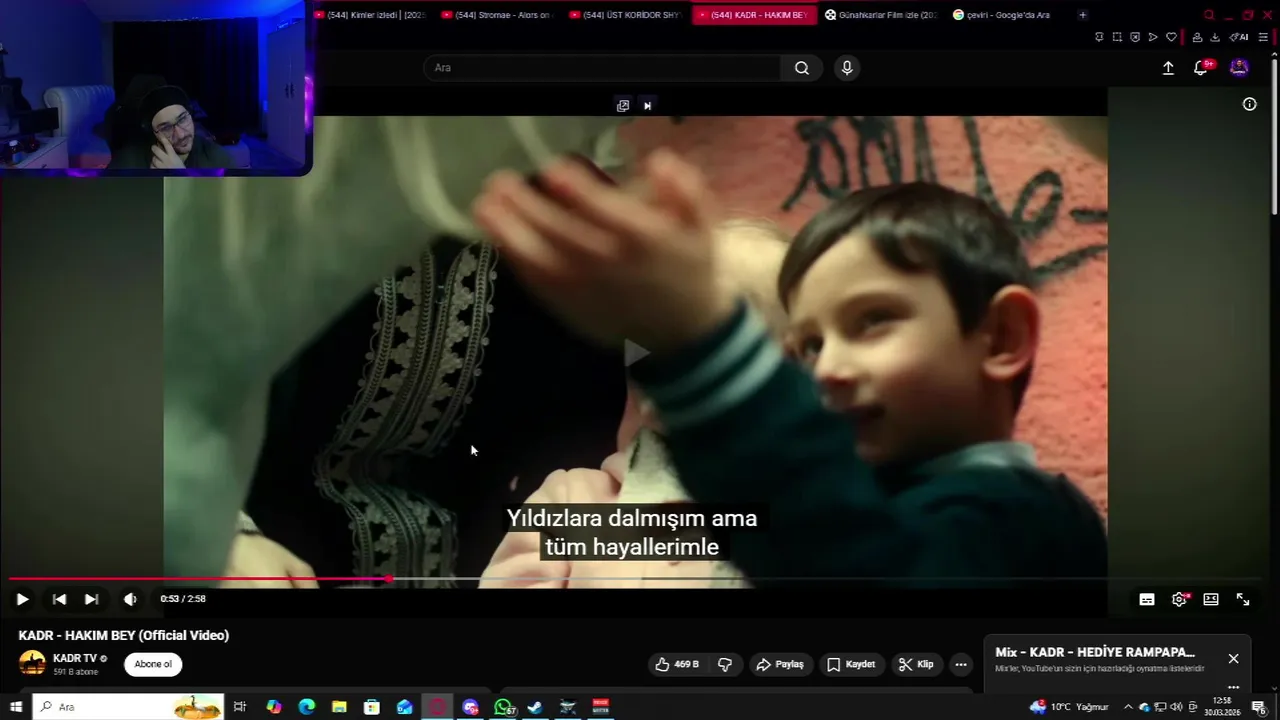Create a clip with Klip button
Image resolution: width=1280 pixels, height=720 pixels.
[916, 664]
